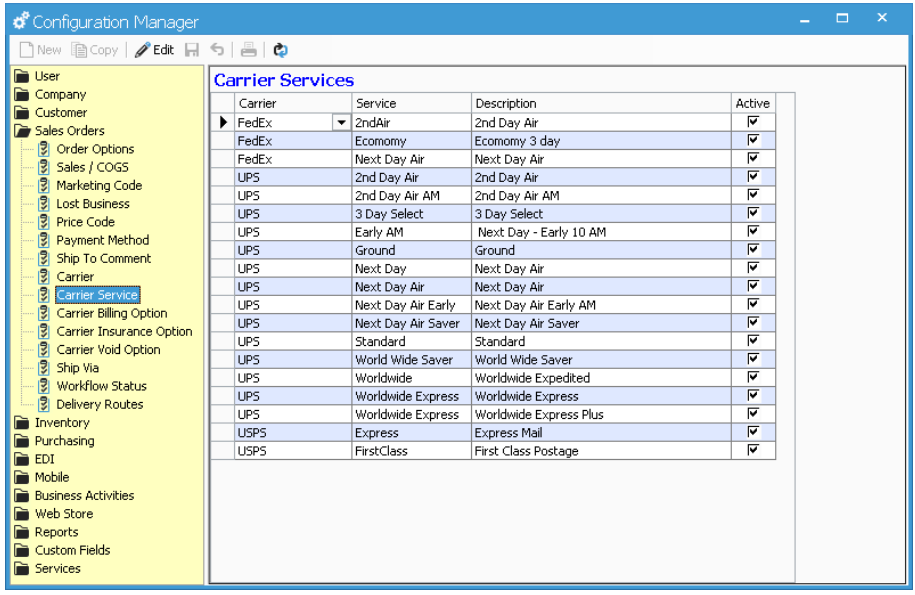Click the USPS carrier cell for Express
The image size is (915, 595).
pos(293,433)
